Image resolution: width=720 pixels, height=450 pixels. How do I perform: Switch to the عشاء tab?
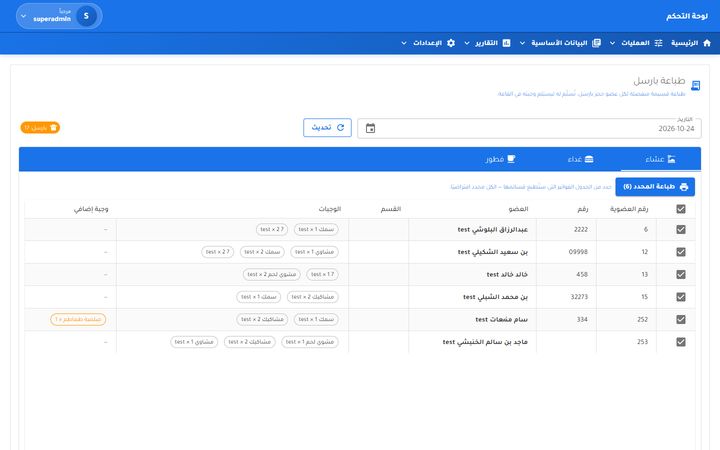[x=660, y=159]
